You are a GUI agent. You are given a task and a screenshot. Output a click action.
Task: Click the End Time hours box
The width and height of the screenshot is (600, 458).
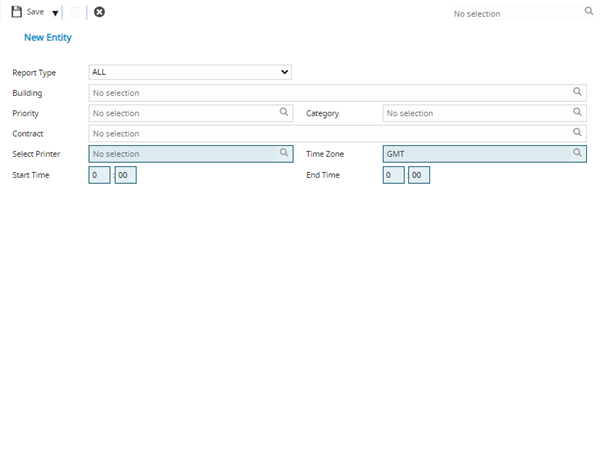(393, 175)
